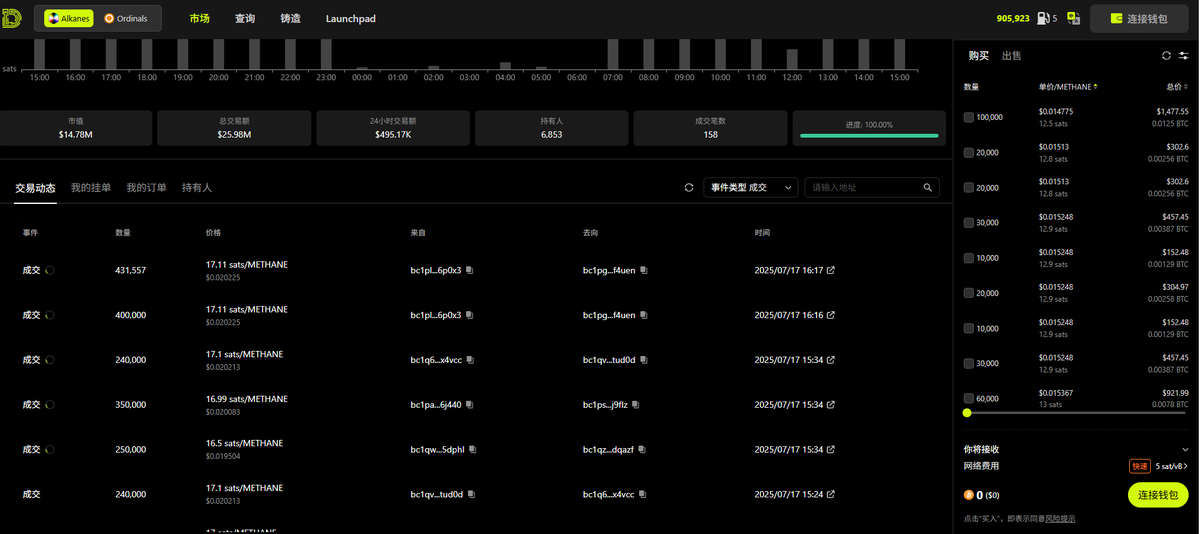
Task: Click the site logo icon
Action: click(x=11, y=18)
